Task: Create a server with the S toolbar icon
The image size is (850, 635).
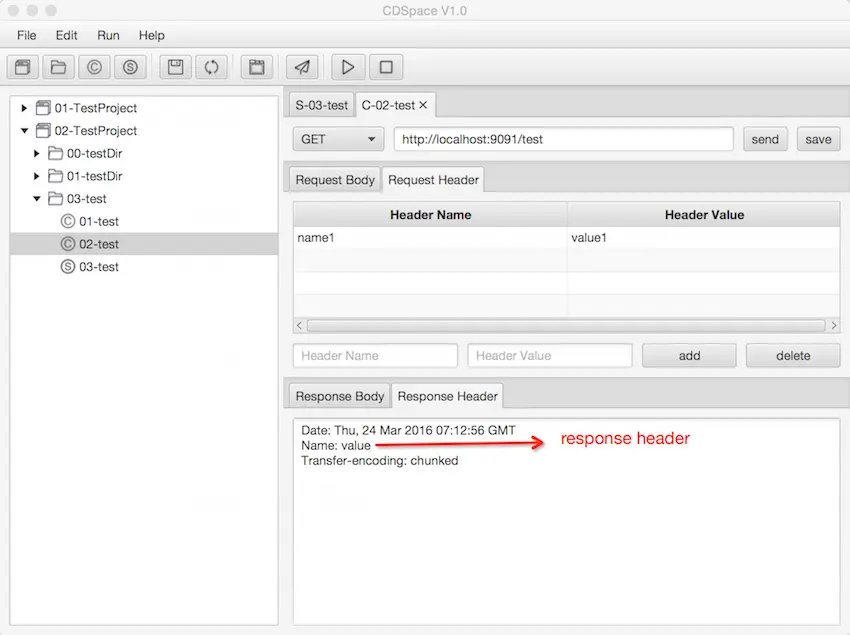Action: coord(130,67)
